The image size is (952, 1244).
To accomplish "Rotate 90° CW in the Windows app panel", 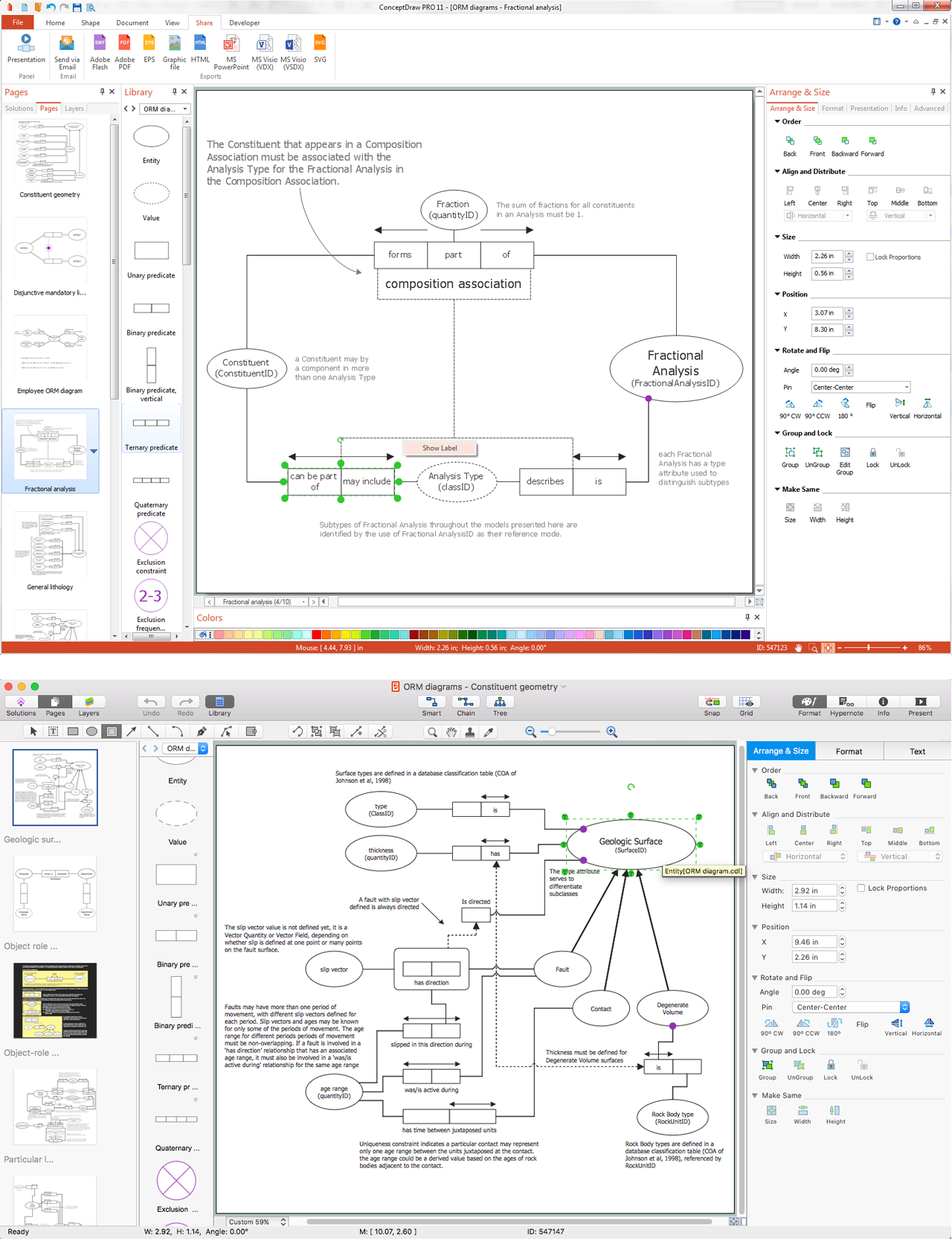I will (x=790, y=408).
